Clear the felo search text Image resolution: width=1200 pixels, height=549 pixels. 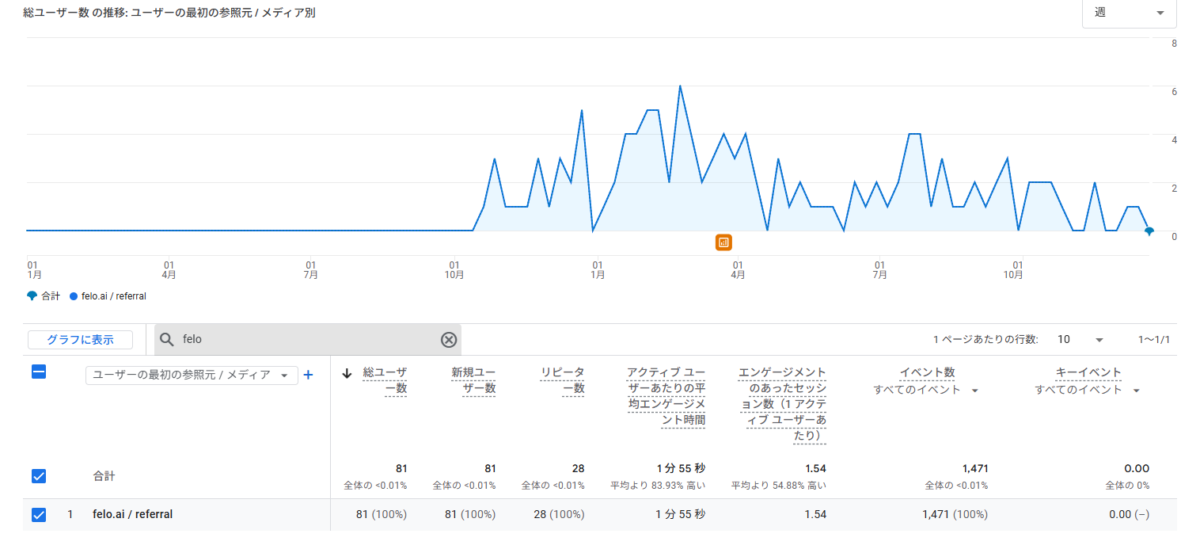coord(449,340)
